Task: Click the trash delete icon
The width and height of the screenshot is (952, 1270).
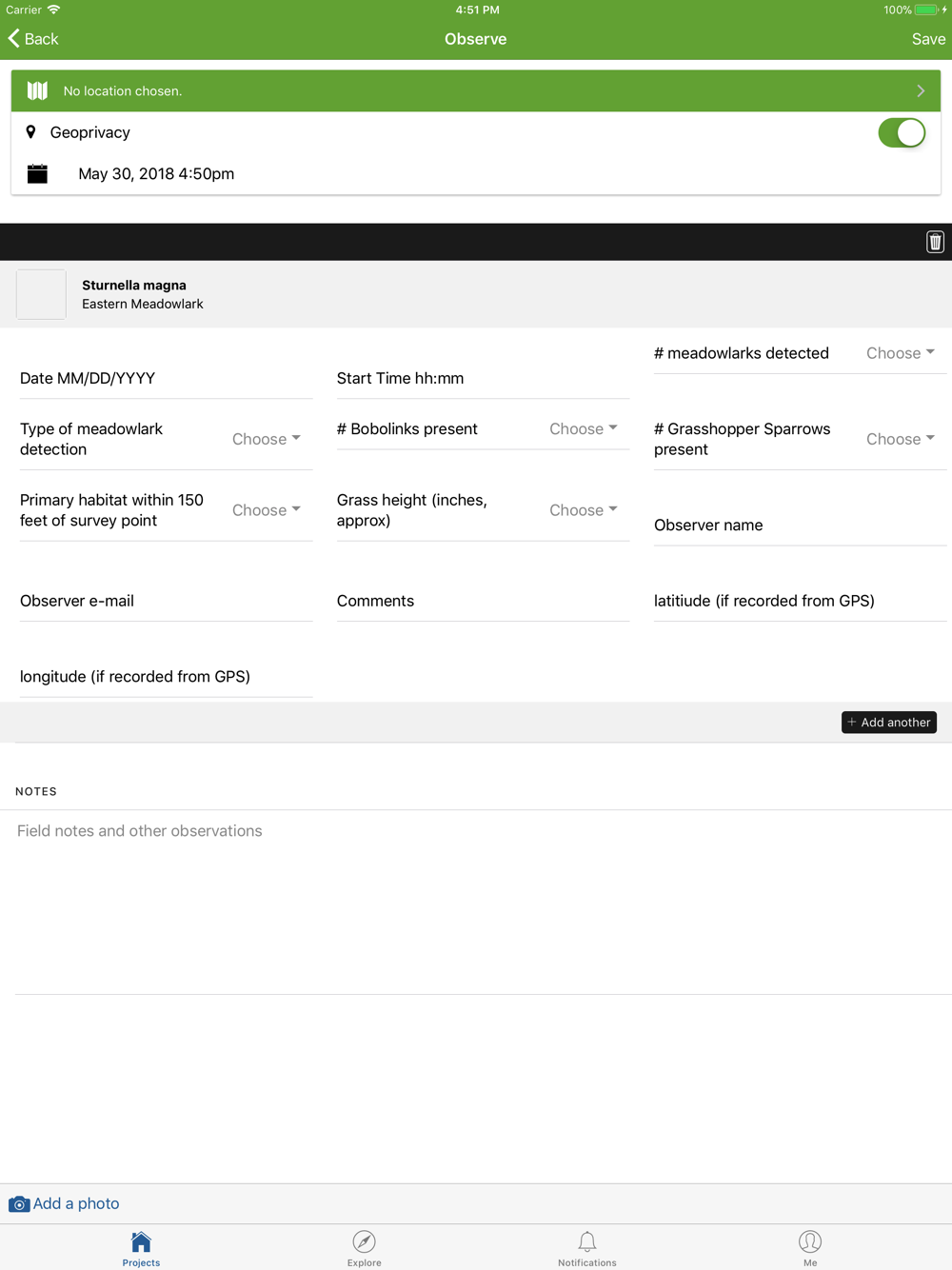Action: pos(935,242)
